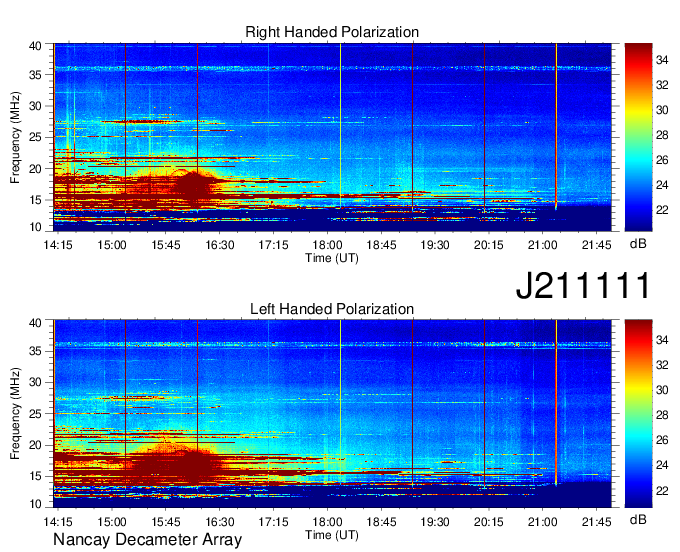The width and height of the screenshot is (680, 552).
Task: Click Frequency (MHz) axis label of Right Handed plot
Action: [x=15, y=137]
